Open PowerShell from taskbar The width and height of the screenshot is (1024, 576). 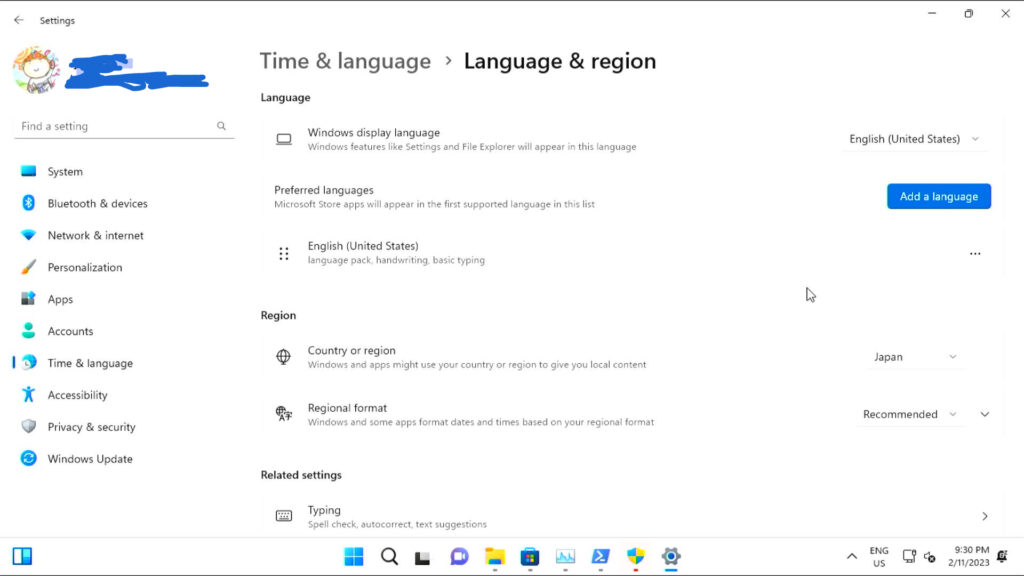click(x=600, y=556)
